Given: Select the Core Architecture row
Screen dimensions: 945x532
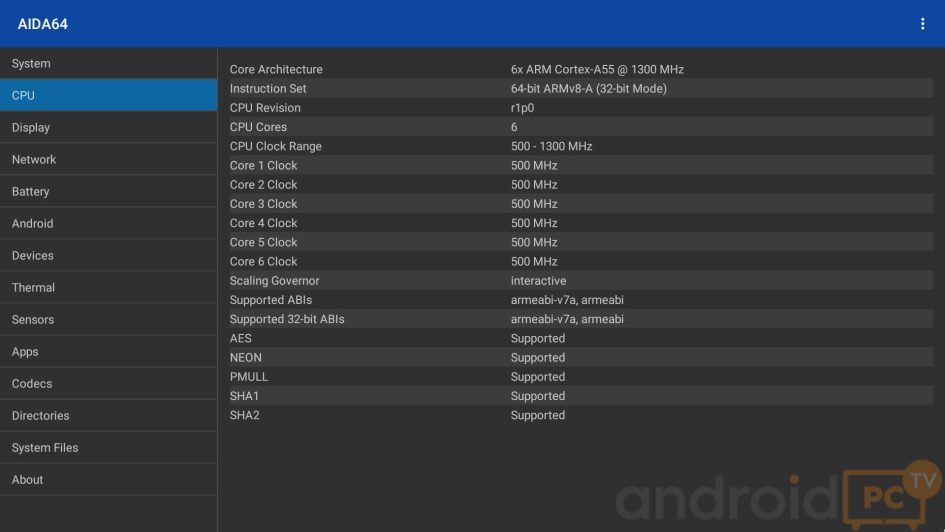Looking at the screenshot, I should [x=580, y=70].
